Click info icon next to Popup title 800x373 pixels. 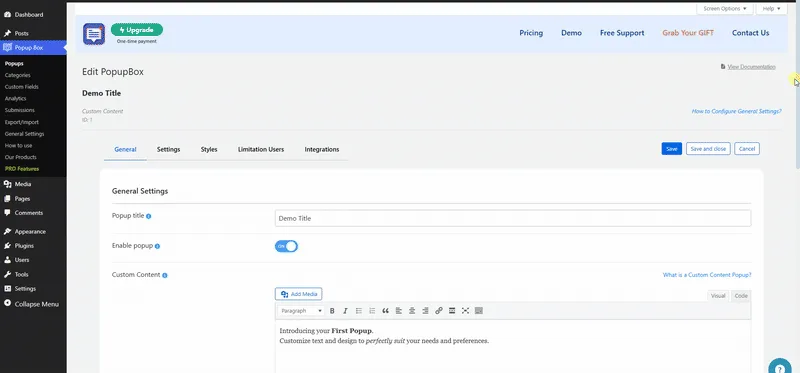point(148,216)
